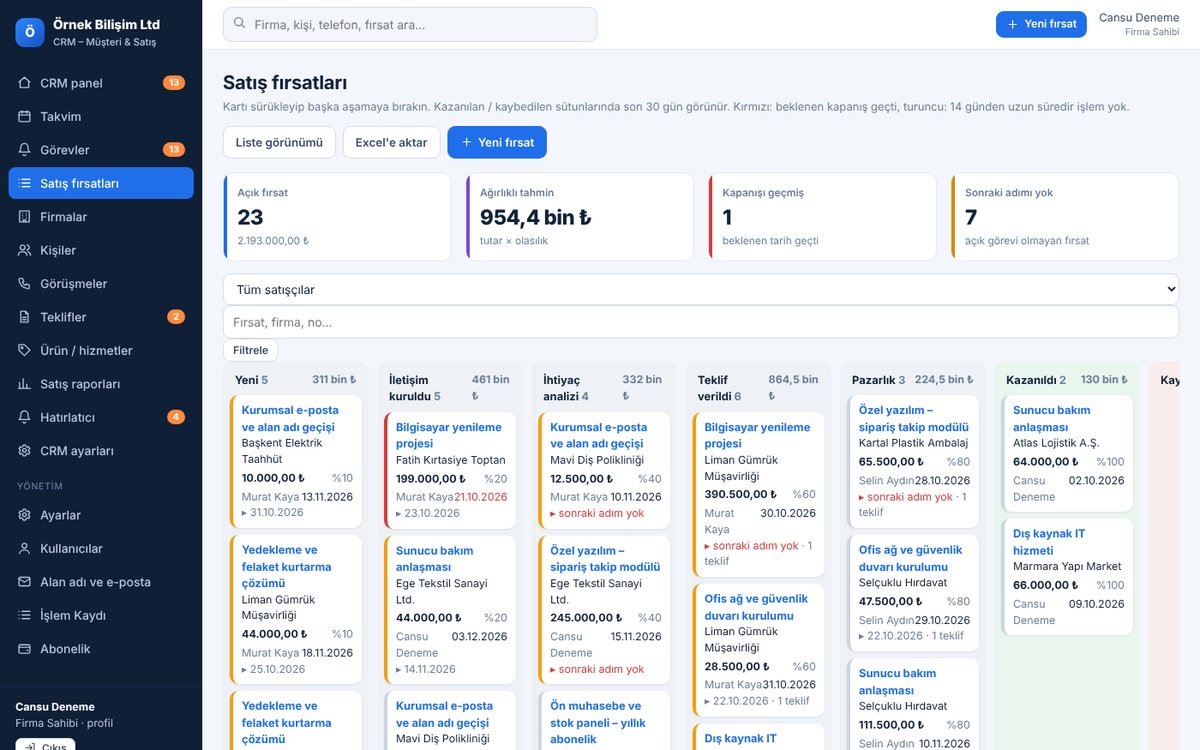Image resolution: width=1200 pixels, height=750 pixels.
Task: Click the Pazarlık column header
Action: (913, 380)
